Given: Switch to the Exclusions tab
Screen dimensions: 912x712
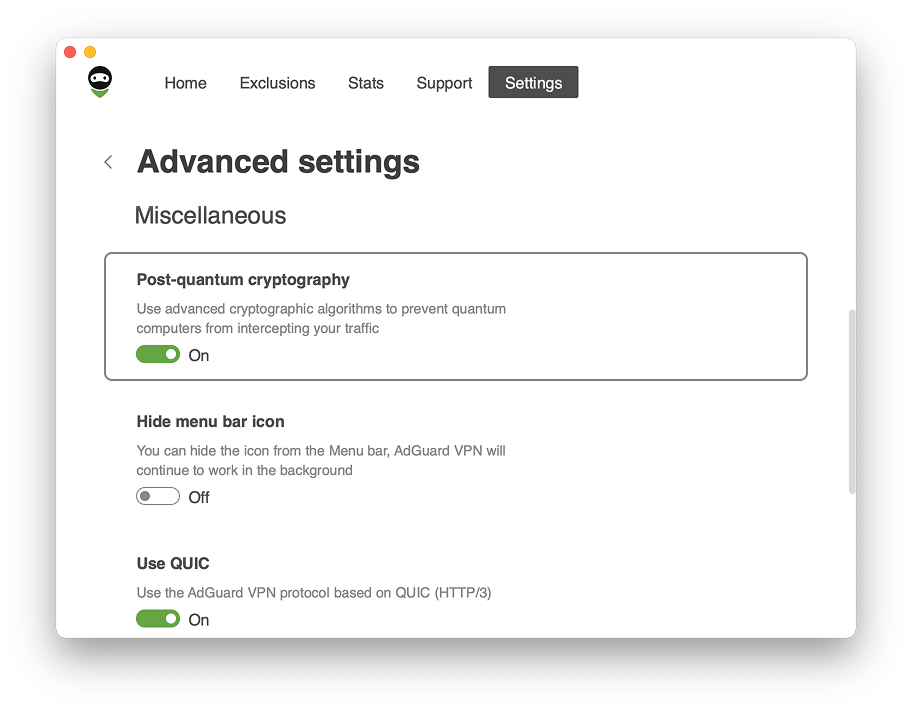Looking at the screenshot, I should 277,83.
